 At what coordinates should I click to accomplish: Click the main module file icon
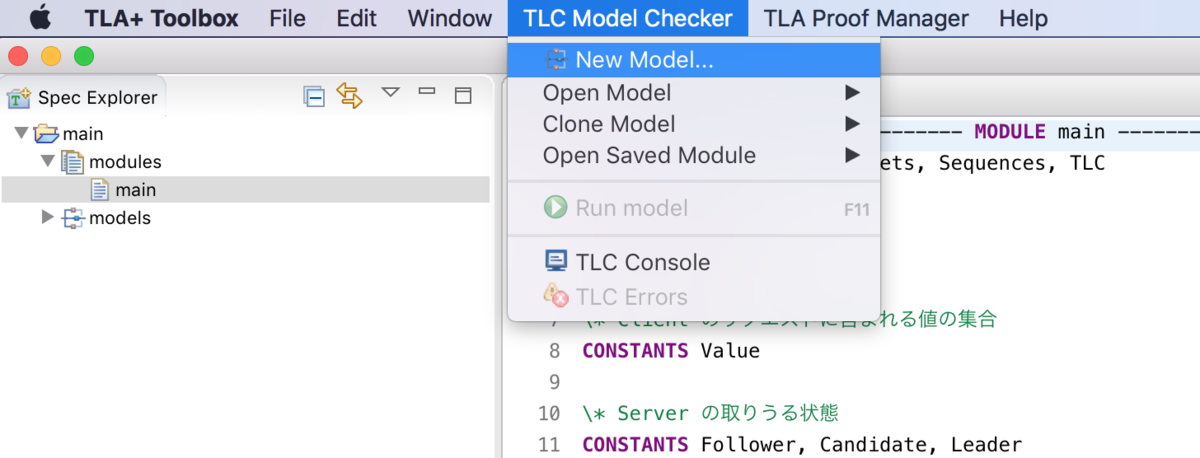pyautogui.click(x=99, y=189)
